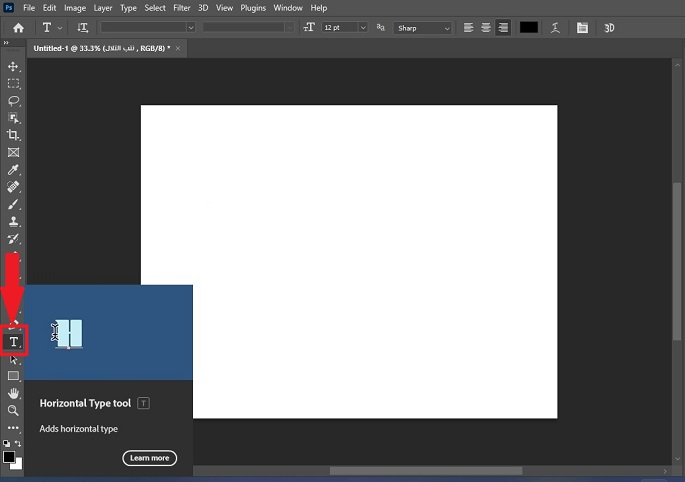Select the Rectangle shape tool
Viewport: 685px width, 482px height.
13,376
